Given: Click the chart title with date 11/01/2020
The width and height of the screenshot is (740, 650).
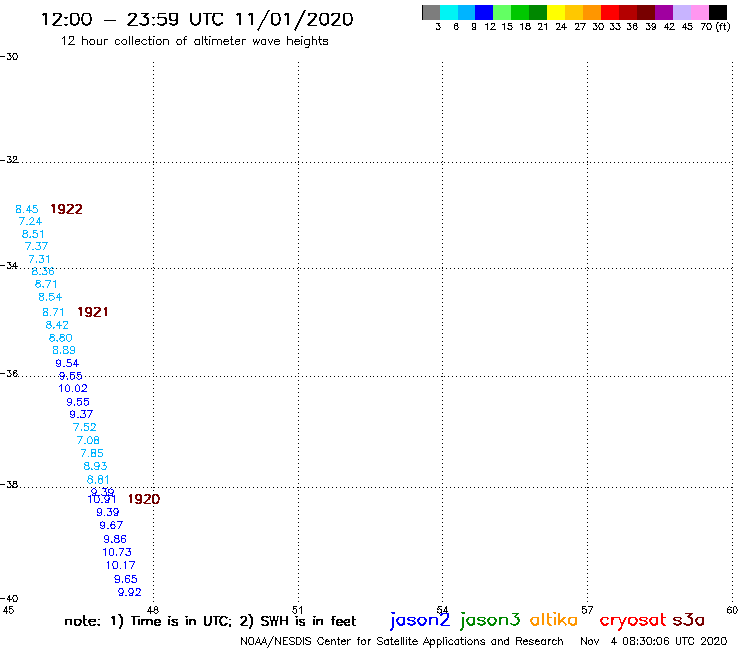Looking at the screenshot, I should 197,20.
